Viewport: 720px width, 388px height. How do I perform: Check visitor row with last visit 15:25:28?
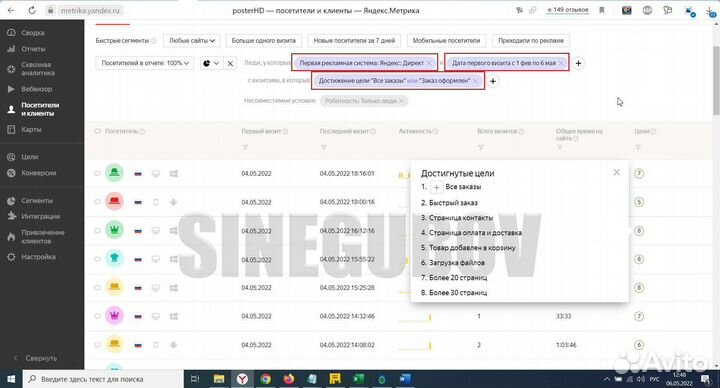97,287
